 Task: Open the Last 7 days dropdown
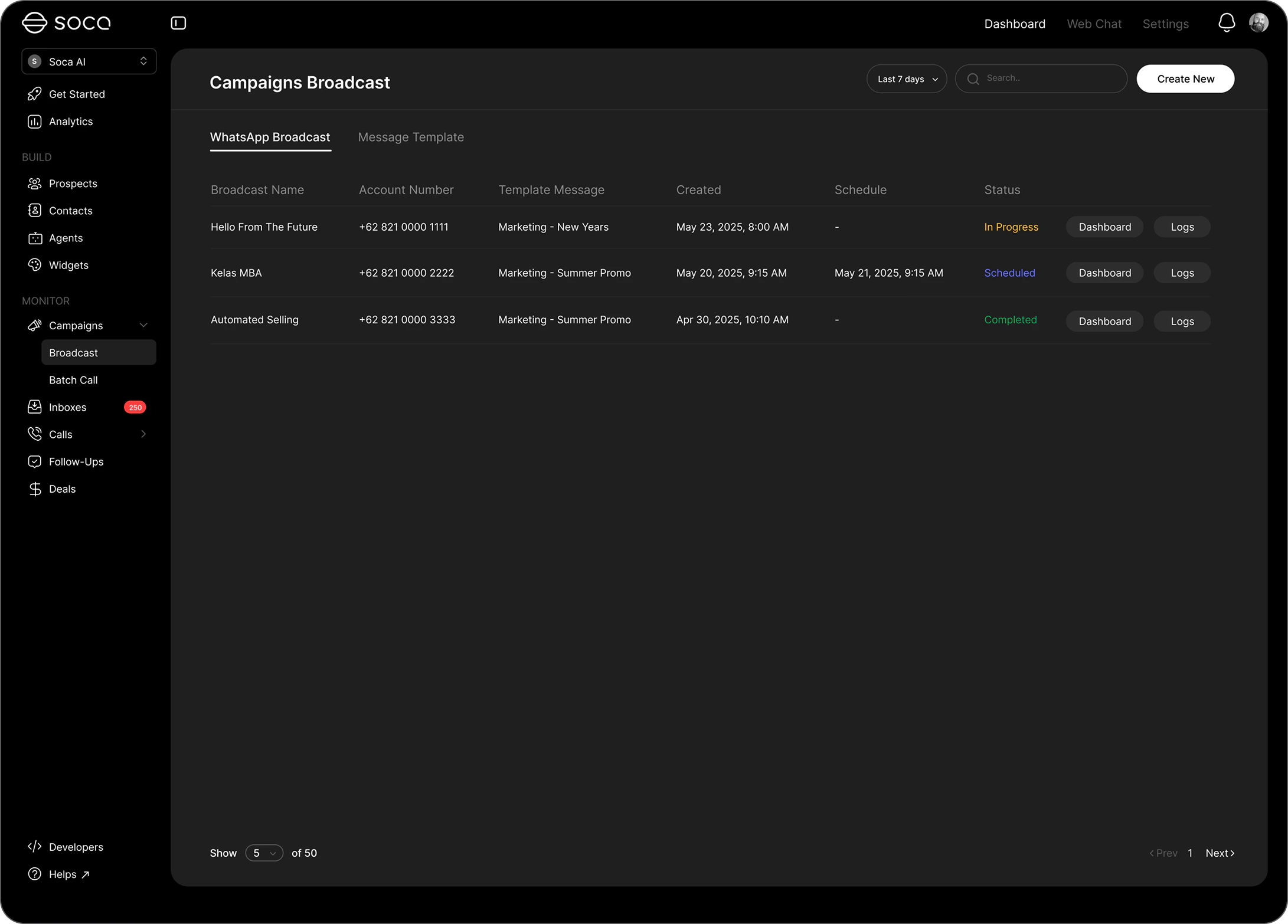[x=906, y=79]
